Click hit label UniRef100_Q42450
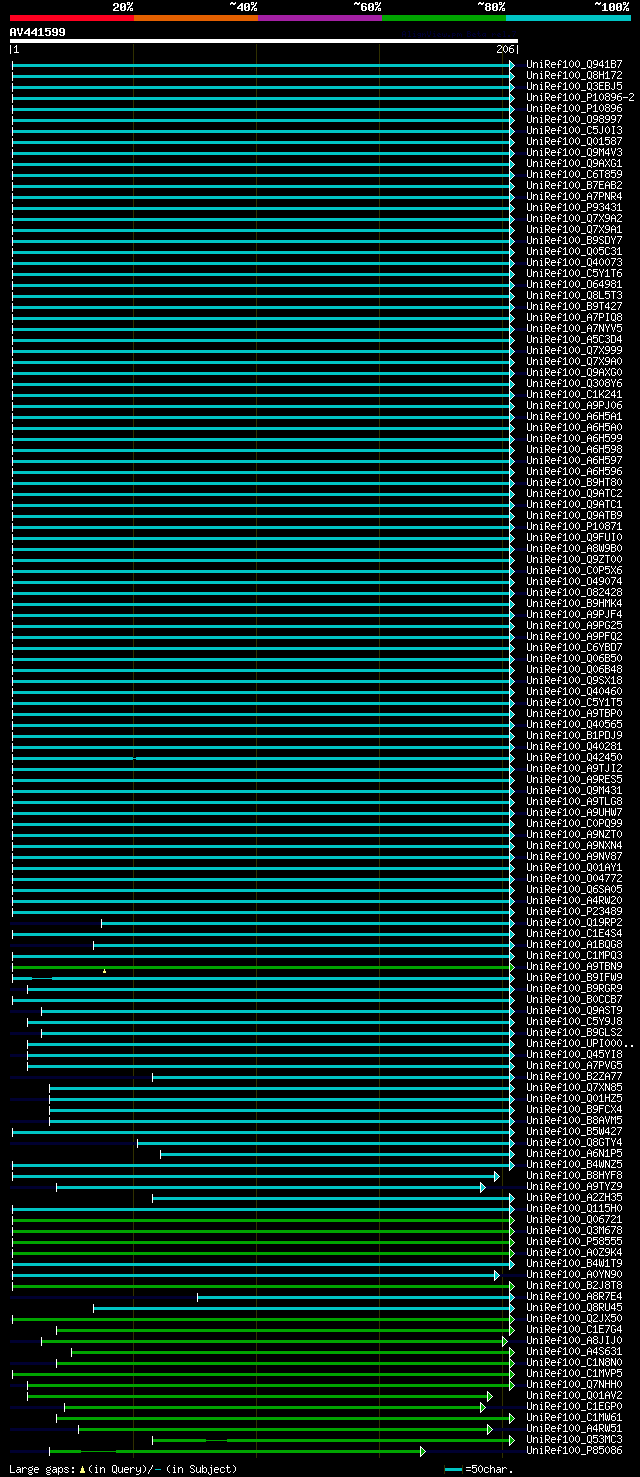The image size is (640, 1477). point(574,757)
